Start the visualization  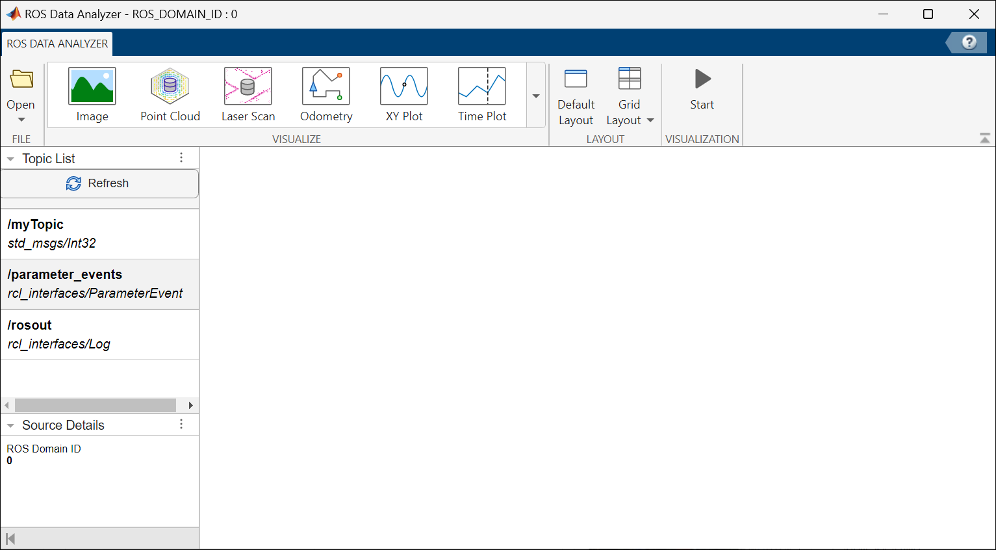point(702,89)
